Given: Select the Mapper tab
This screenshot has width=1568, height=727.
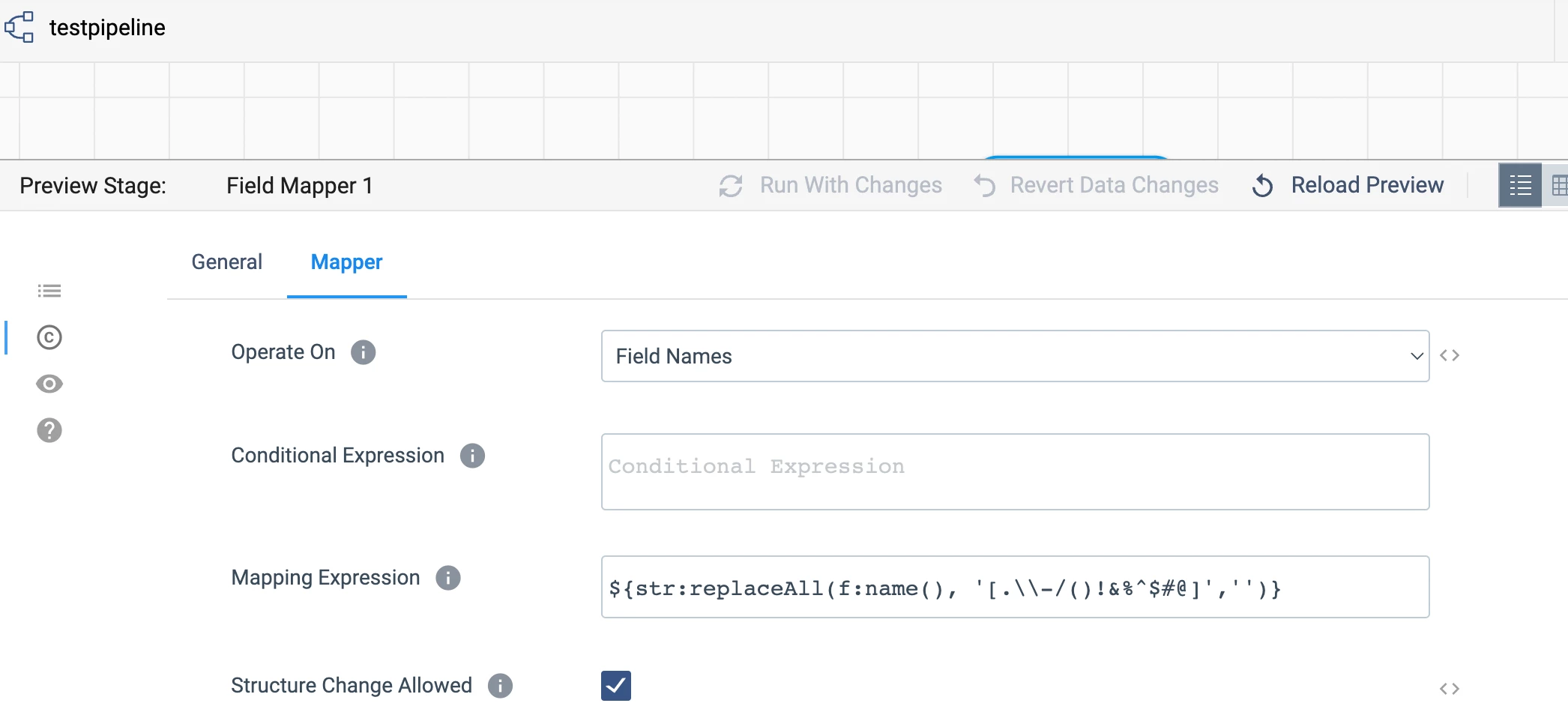Looking at the screenshot, I should coord(346,262).
